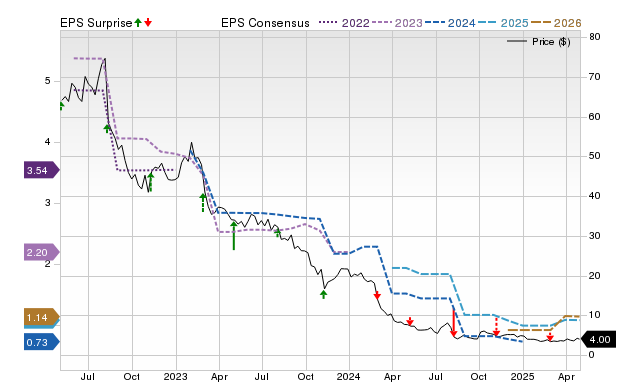Screen dimensions: 640x382
Task: Click the Price ($) legend label
Action: 551,42
